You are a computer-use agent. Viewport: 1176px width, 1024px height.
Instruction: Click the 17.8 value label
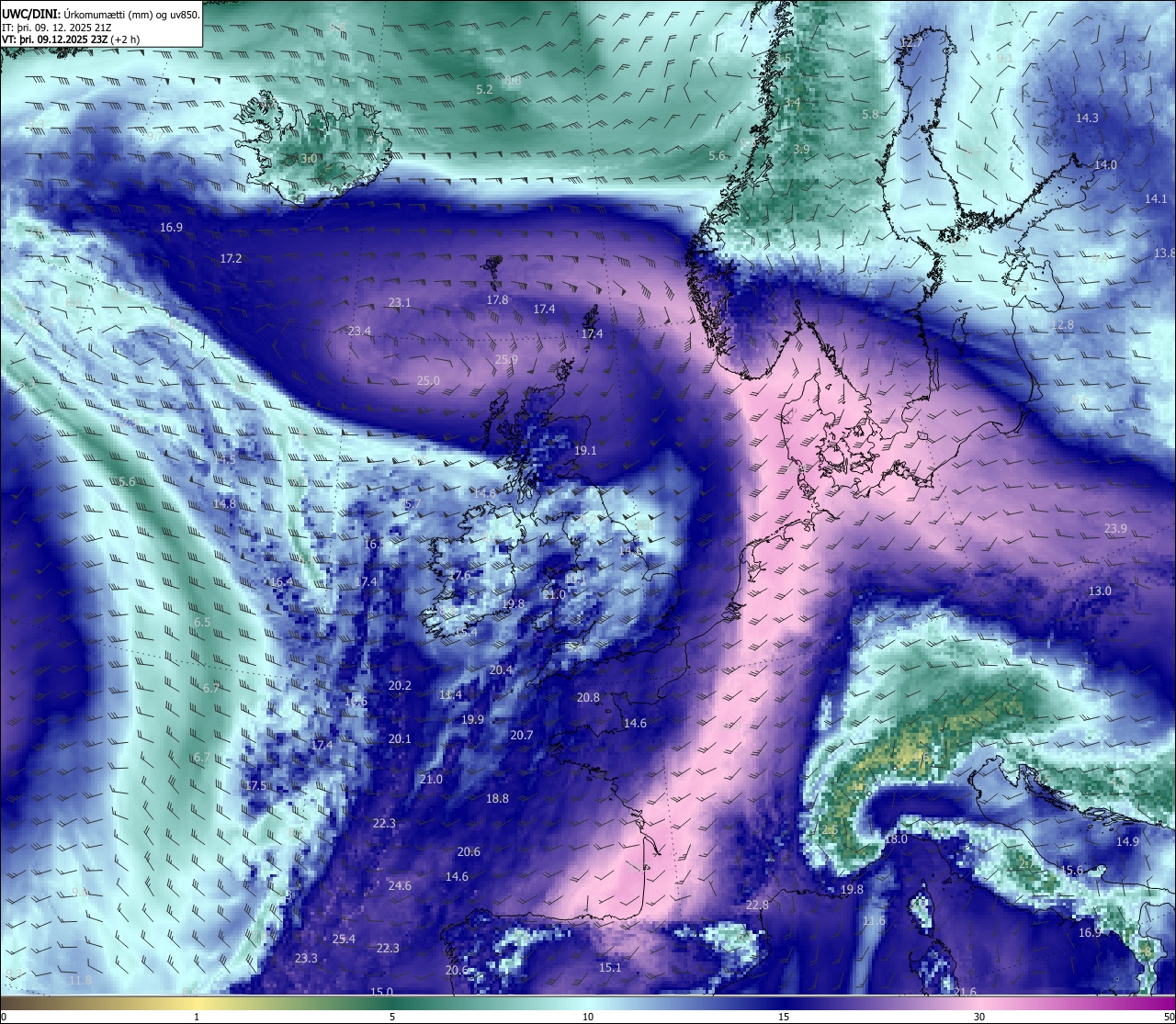497,299
